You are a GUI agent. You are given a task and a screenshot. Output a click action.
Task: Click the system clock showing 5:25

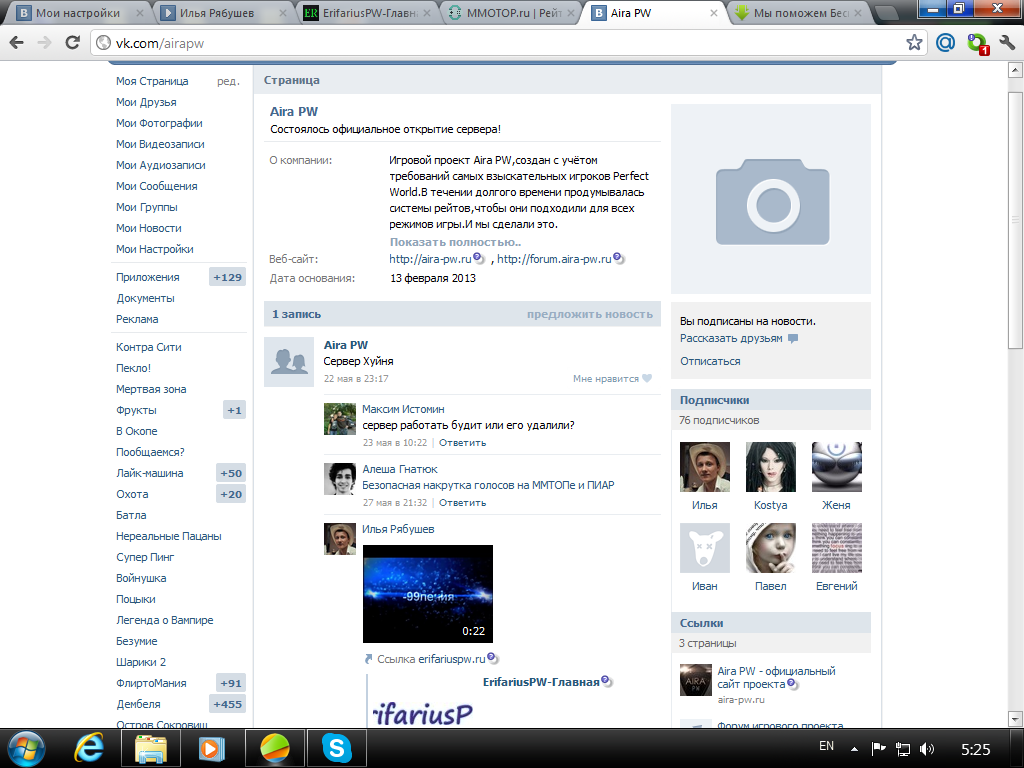pos(976,749)
